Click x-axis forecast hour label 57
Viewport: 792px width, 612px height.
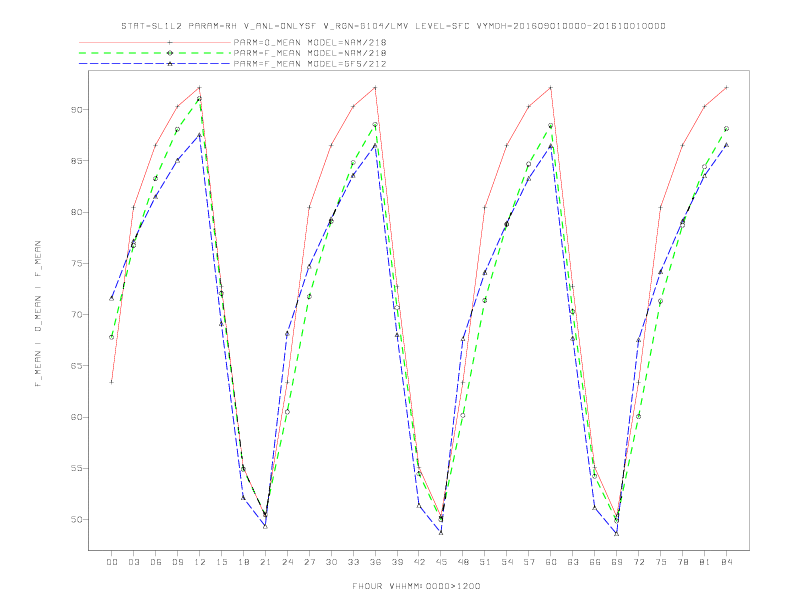click(x=529, y=562)
